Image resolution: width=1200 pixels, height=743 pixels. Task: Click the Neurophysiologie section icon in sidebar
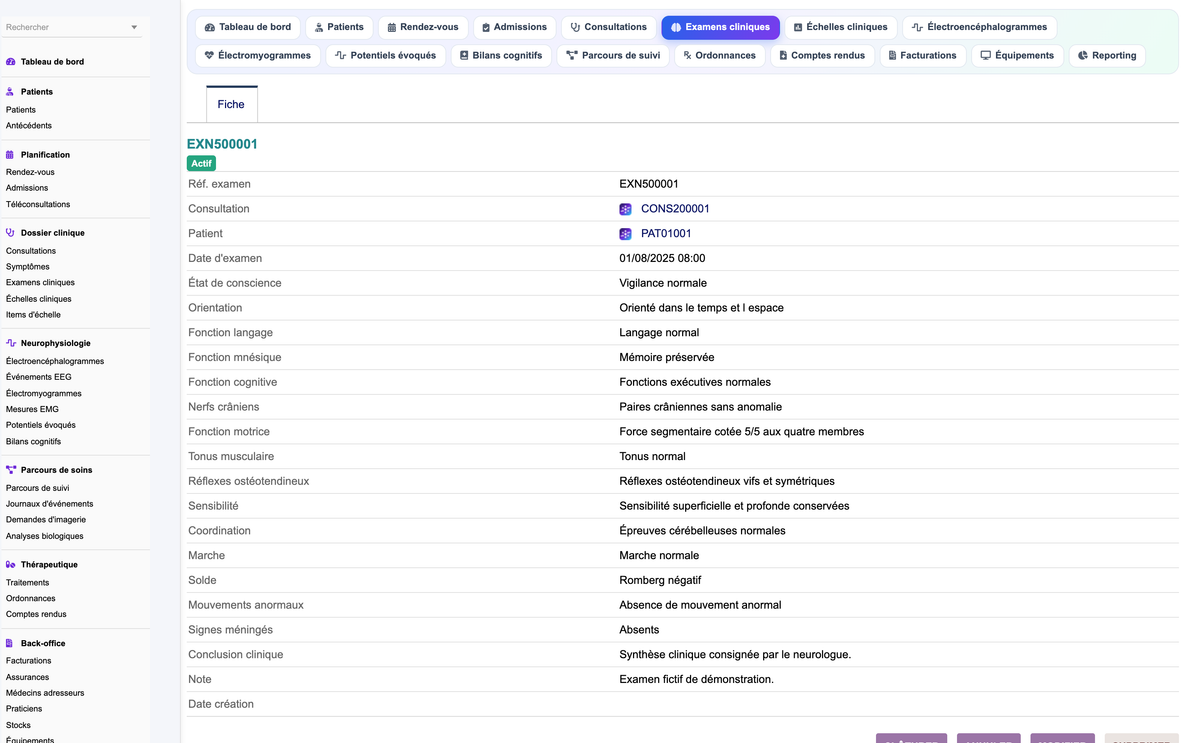(11, 343)
